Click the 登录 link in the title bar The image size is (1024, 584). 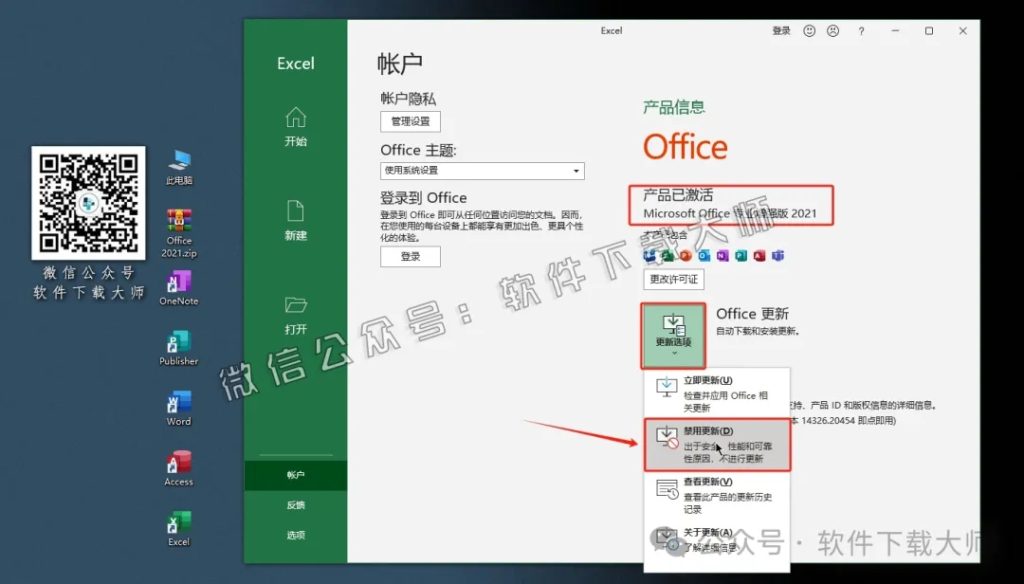pos(780,30)
